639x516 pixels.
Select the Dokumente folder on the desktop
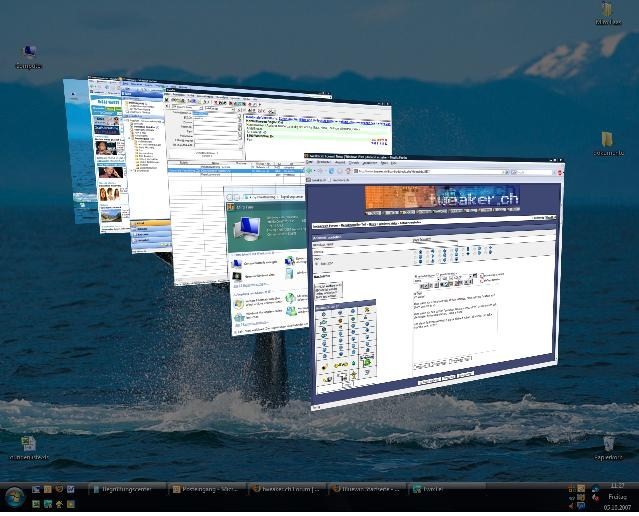(607, 141)
